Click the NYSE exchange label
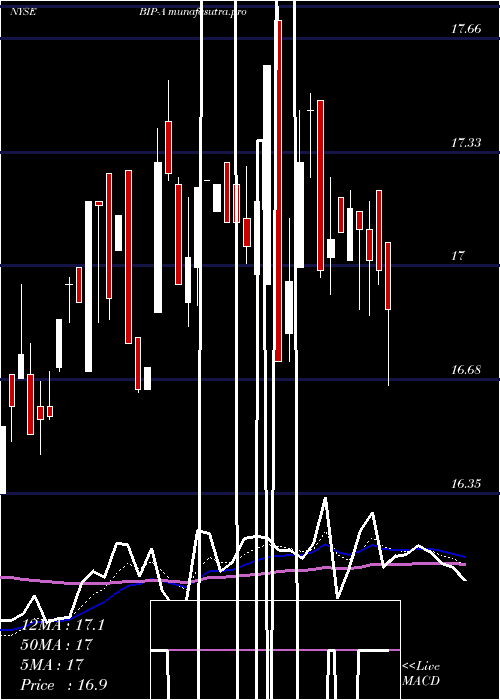The width and height of the screenshot is (500, 700). point(23,12)
